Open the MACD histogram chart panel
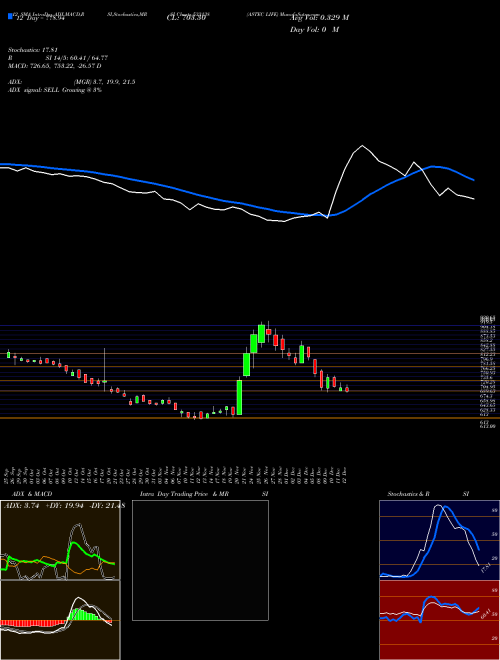 click(60, 620)
